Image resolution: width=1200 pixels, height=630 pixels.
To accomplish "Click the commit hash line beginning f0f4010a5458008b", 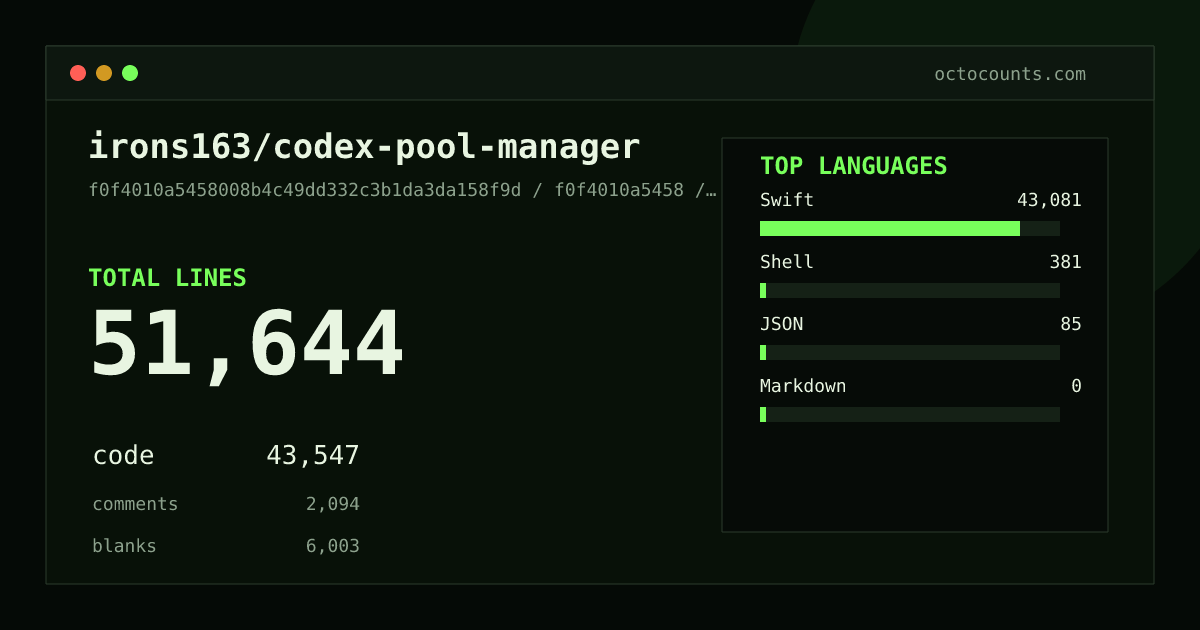I will pos(403,190).
